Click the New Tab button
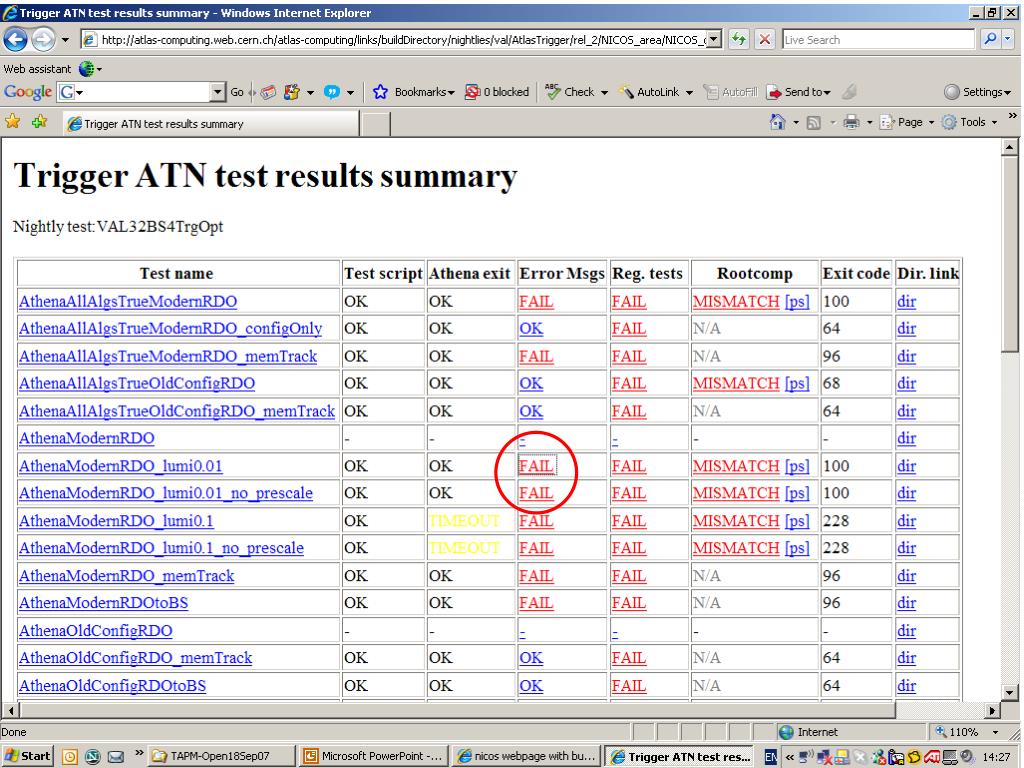 click(376, 124)
